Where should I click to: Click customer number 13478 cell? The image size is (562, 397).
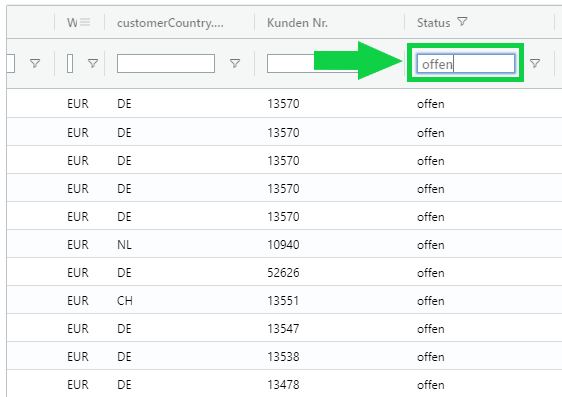click(x=283, y=384)
